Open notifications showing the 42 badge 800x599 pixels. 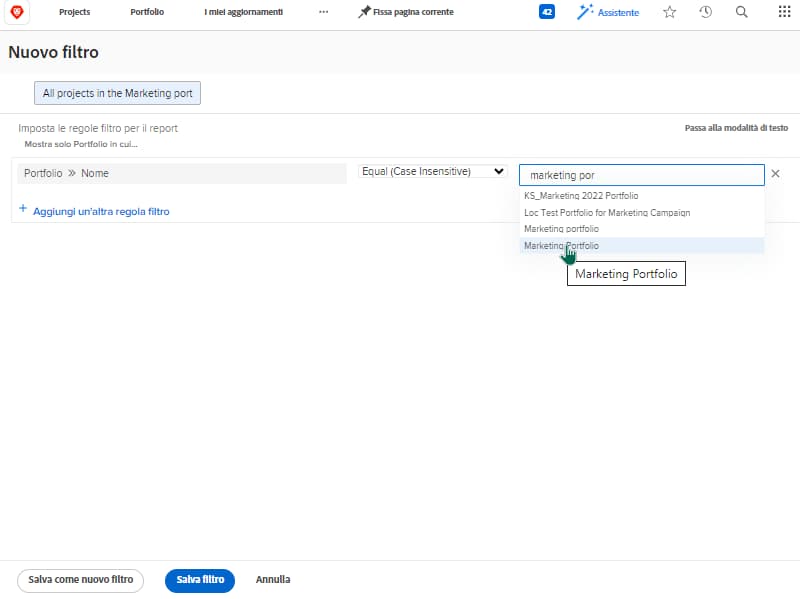pos(546,11)
